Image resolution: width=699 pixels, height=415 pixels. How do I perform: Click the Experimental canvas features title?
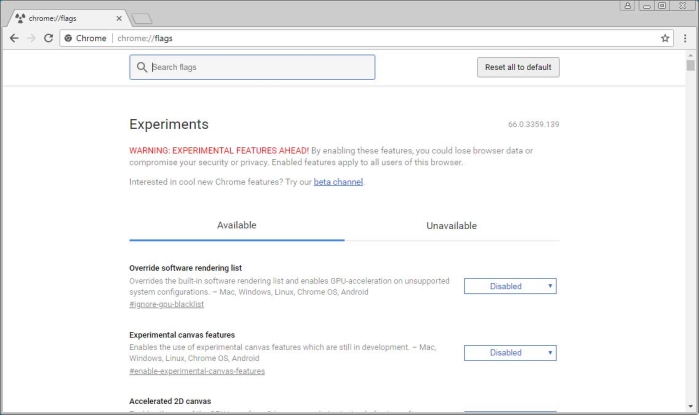[182, 335]
